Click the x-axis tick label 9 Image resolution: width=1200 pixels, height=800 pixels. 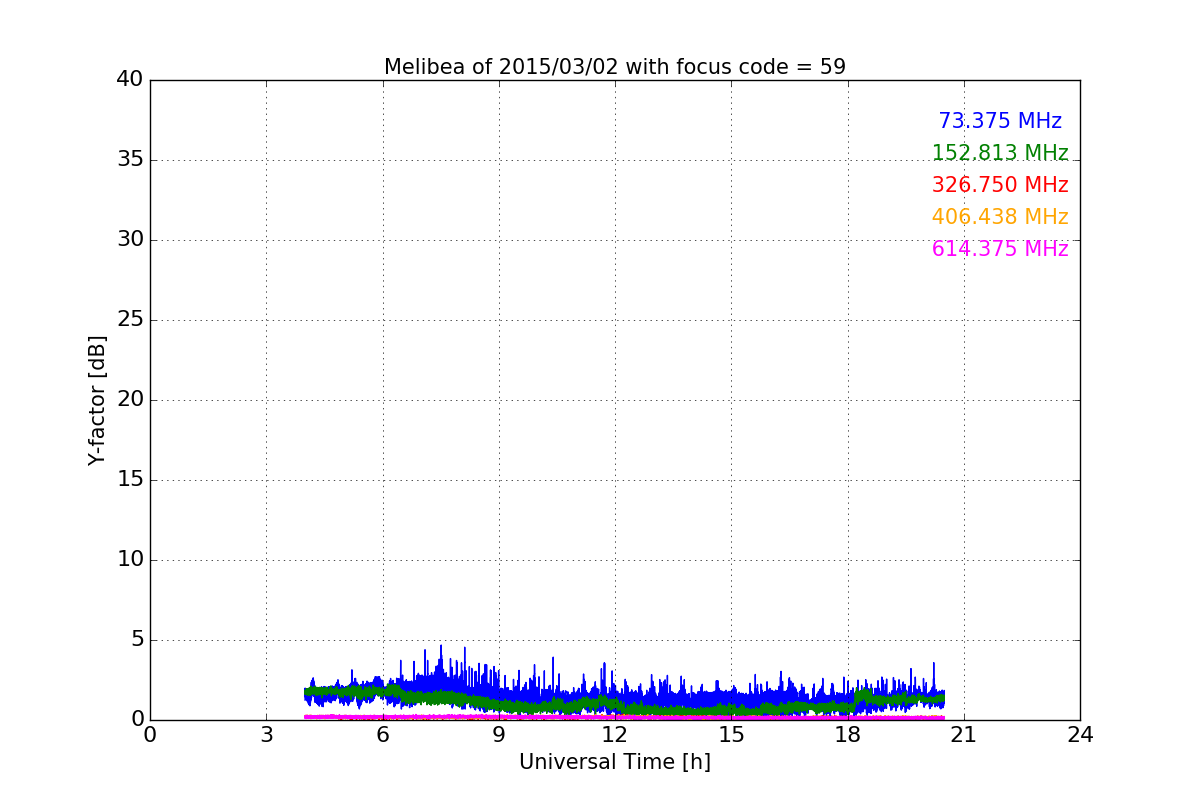499,734
